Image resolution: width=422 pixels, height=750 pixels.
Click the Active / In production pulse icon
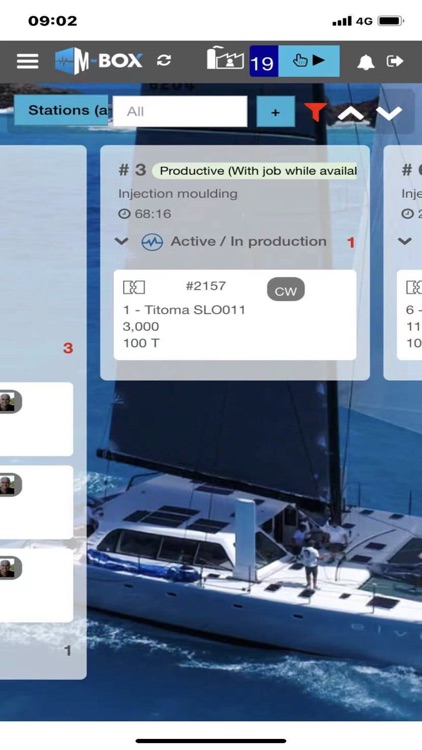[152, 242]
